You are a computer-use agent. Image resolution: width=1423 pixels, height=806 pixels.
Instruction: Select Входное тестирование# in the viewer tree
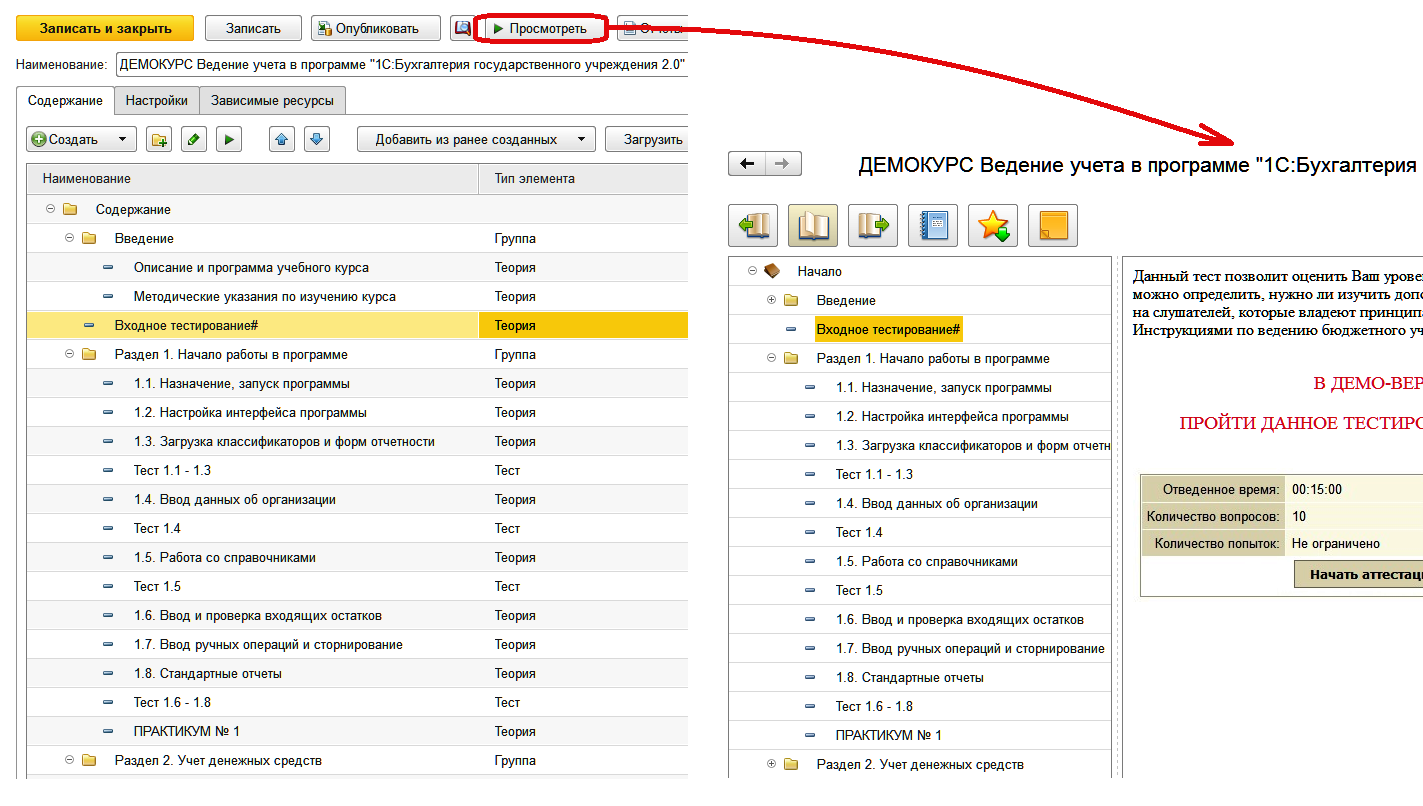pos(889,329)
